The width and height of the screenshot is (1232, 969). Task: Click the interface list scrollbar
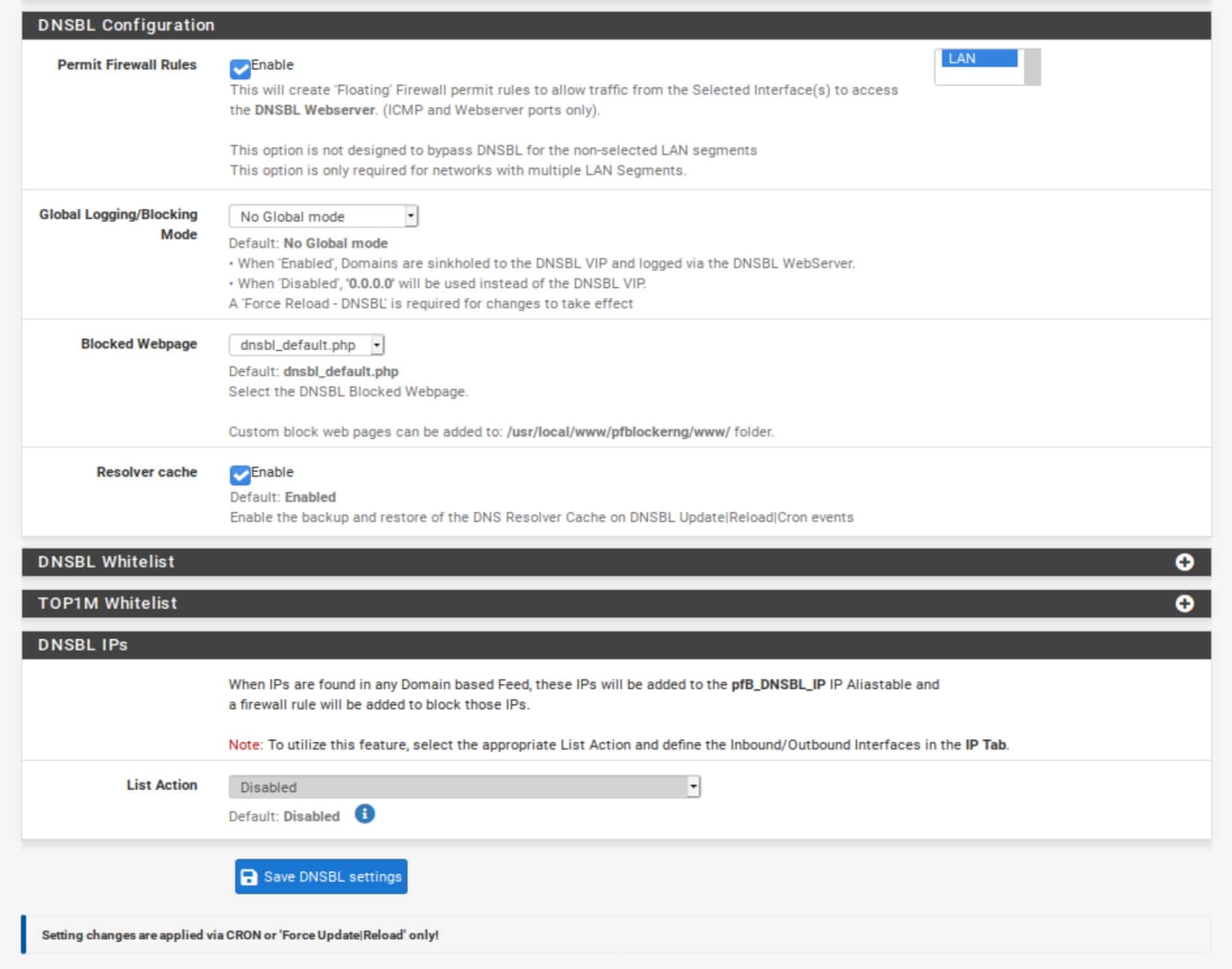pyautogui.click(x=1032, y=67)
